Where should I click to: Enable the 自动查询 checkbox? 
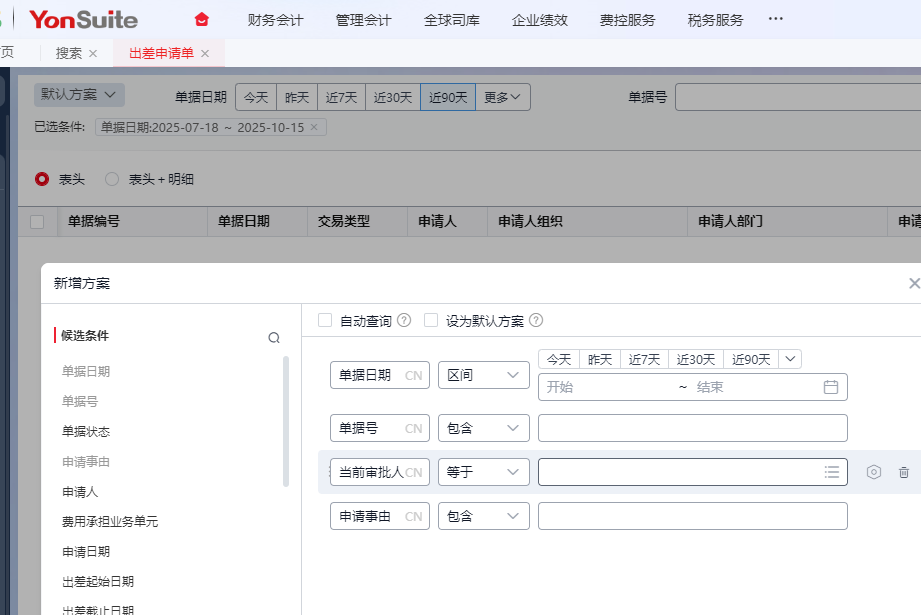(x=325, y=321)
